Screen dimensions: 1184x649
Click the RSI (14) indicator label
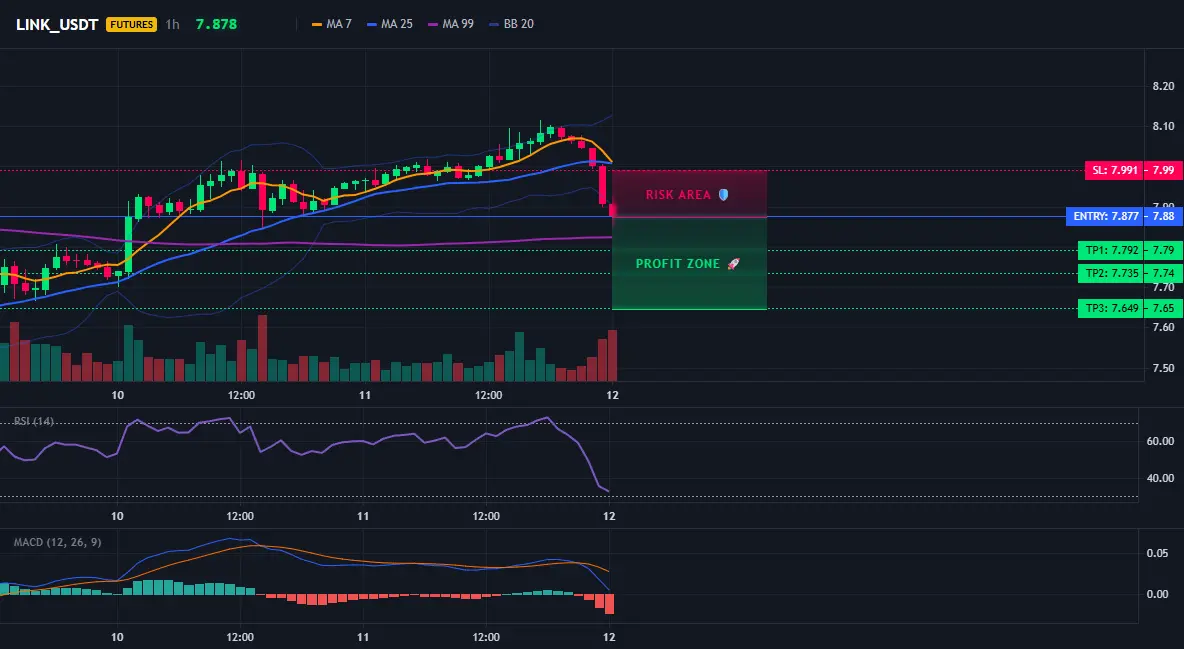pos(34,421)
